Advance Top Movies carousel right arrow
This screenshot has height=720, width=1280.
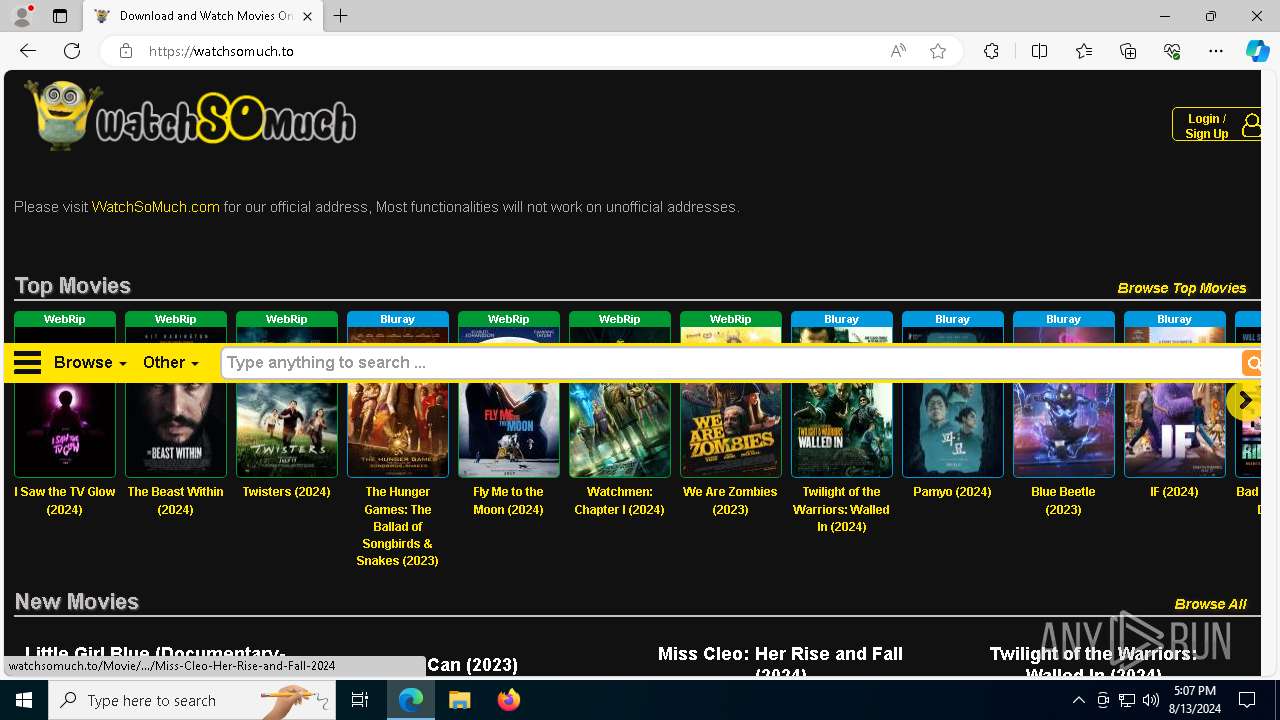click(1244, 399)
